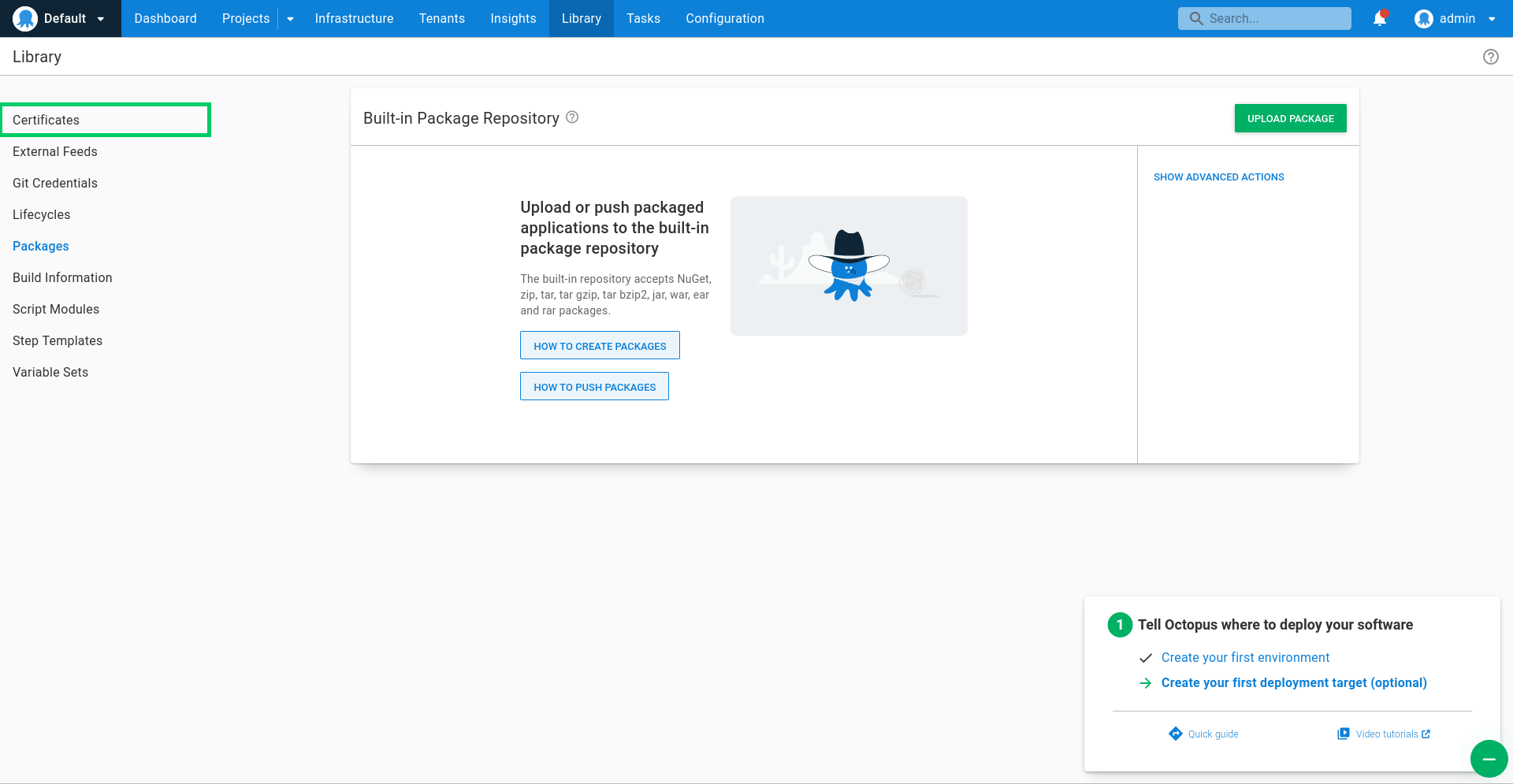Click help icon beside Built-in Package Repository
1513x784 pixels.
(x=572, y=117)
